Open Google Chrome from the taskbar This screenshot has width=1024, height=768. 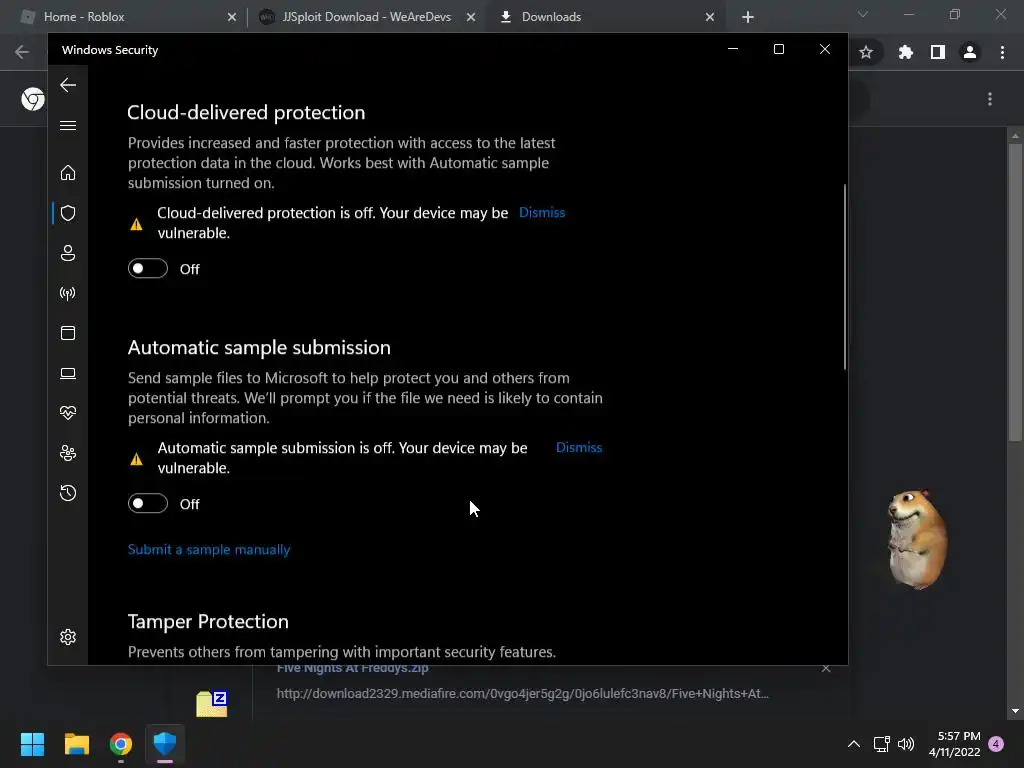tap(121, 744)
